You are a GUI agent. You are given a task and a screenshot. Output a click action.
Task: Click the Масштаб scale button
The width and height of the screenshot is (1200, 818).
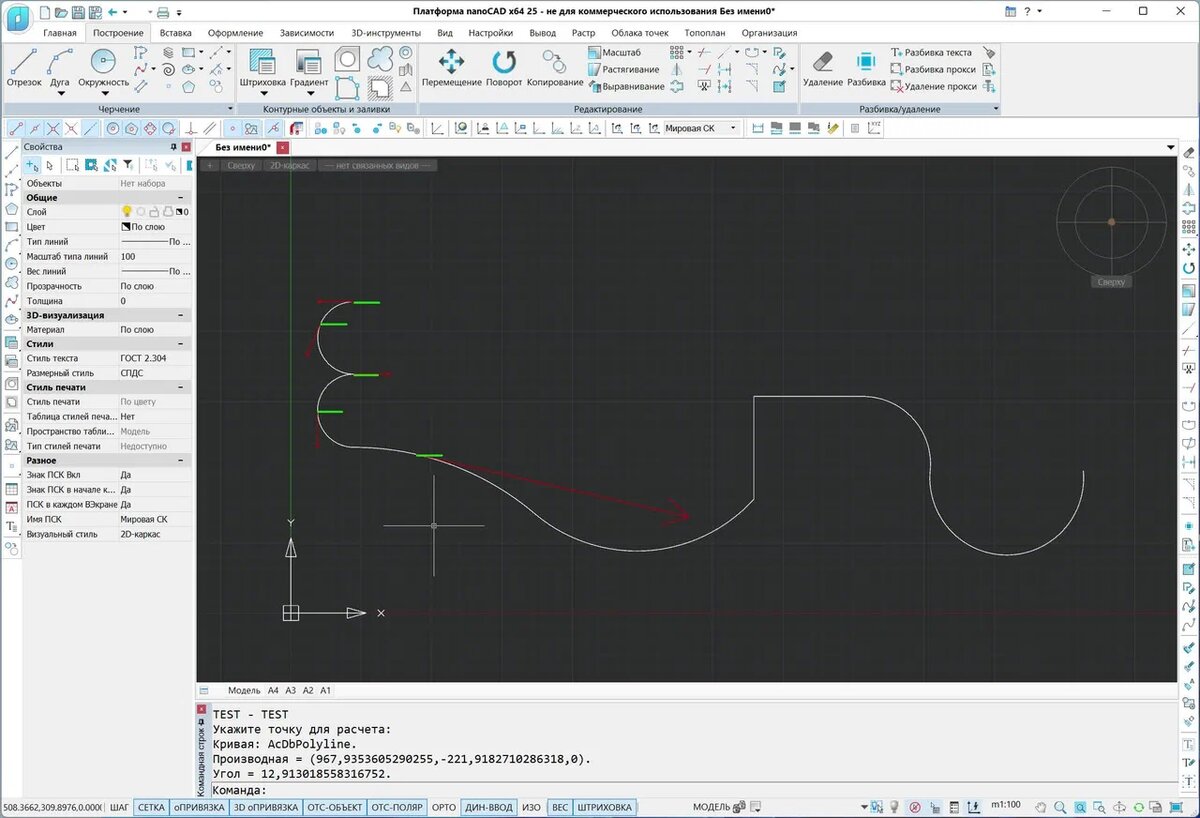[621, 52]
